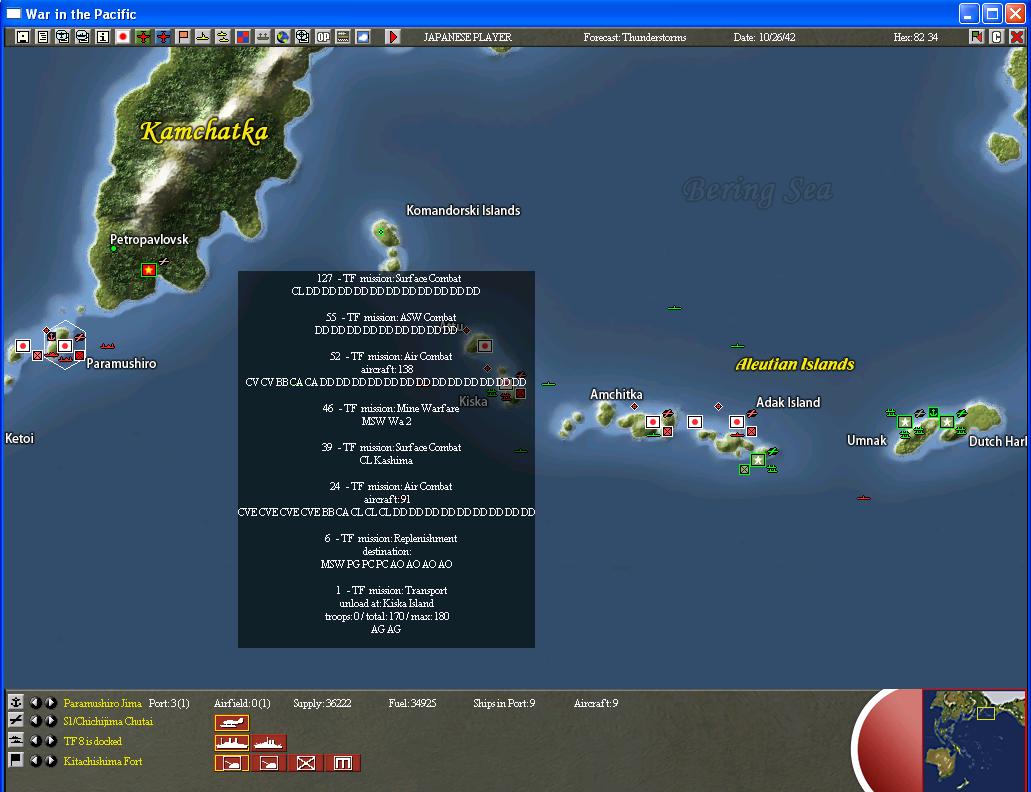
Task: Click the red X icon in the game toolbar
Action: 1017,37
